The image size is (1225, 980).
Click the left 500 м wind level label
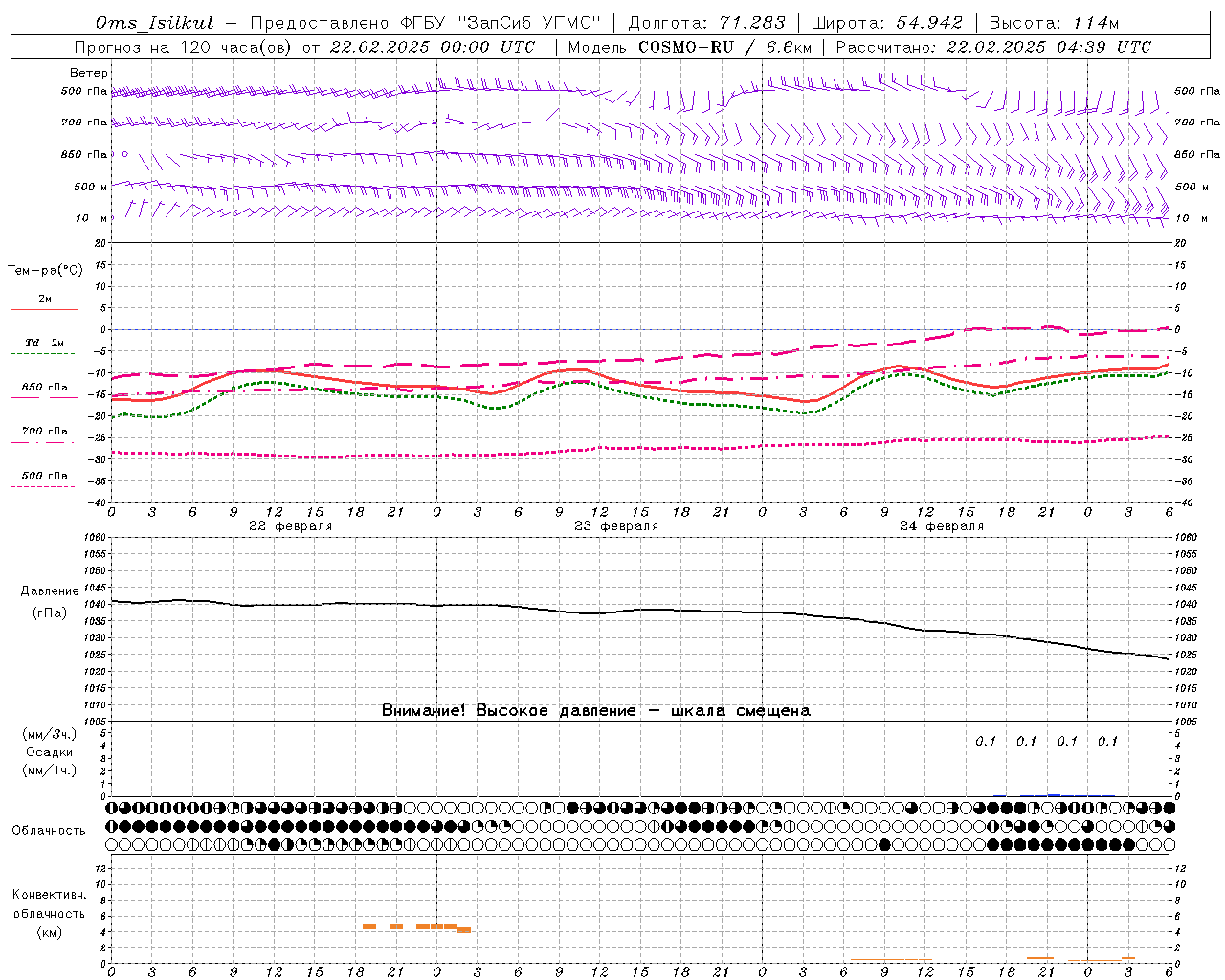click(91, 187)
